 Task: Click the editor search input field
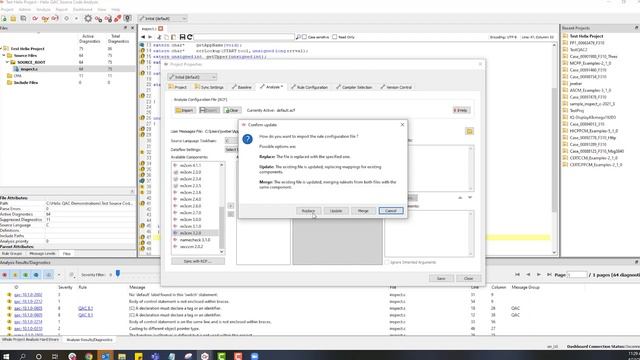[x=244, y=37]
